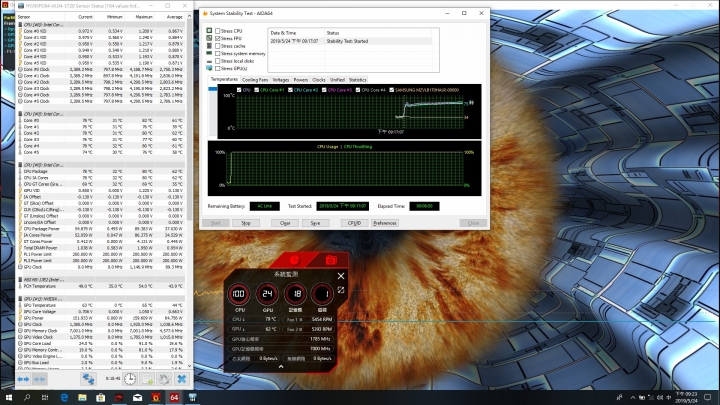This screenshot has height=405, width=720.
Task: Enable Stress local disks checkbox
Action: (218, 61)
